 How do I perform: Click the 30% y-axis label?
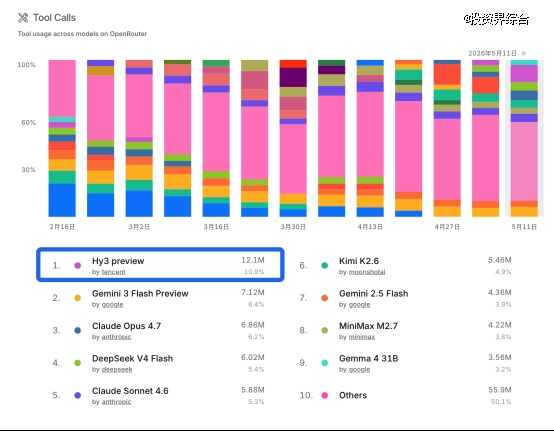click(x=28, y=170)
